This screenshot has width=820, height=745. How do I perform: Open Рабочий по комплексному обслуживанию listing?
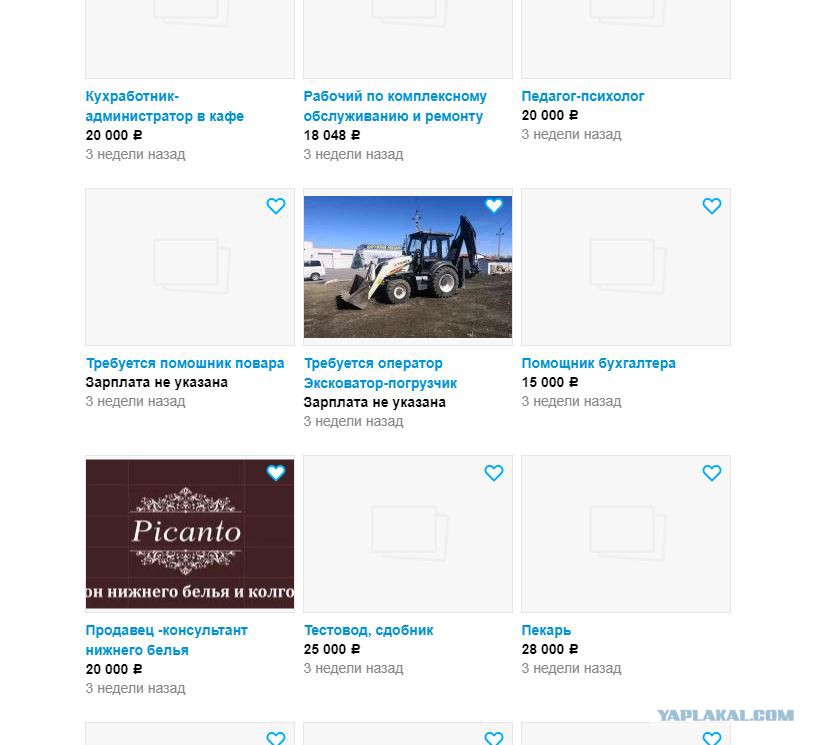(x=395, y=106)
